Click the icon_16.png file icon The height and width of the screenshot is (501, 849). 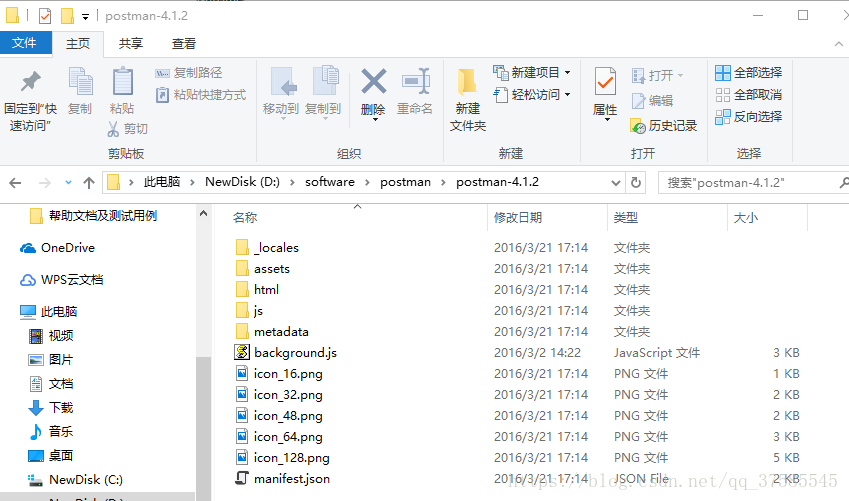242,373
